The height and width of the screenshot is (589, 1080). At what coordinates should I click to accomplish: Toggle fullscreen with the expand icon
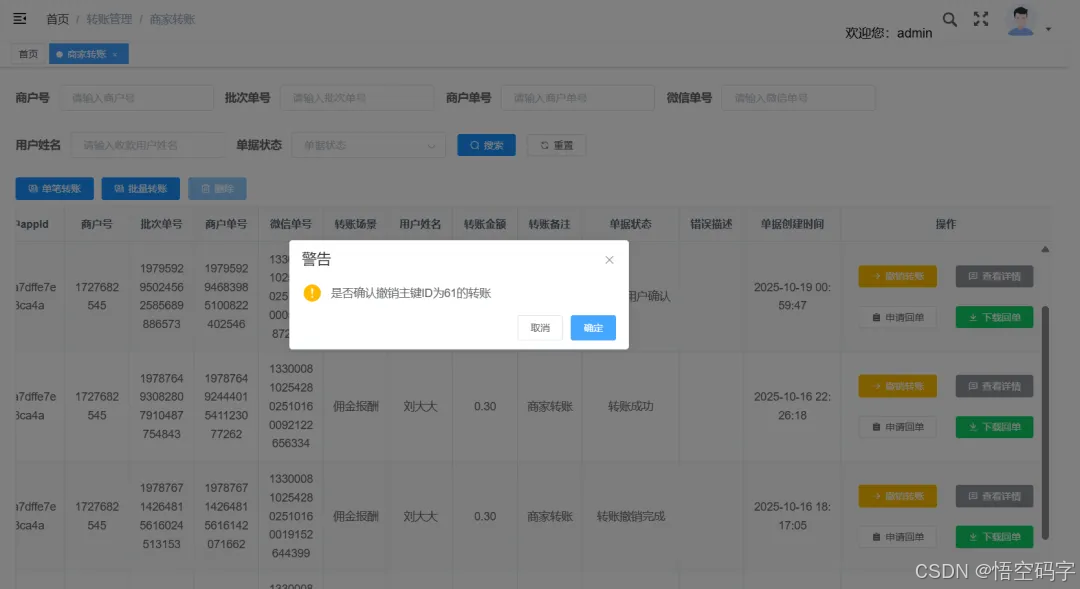pos(981,19)
